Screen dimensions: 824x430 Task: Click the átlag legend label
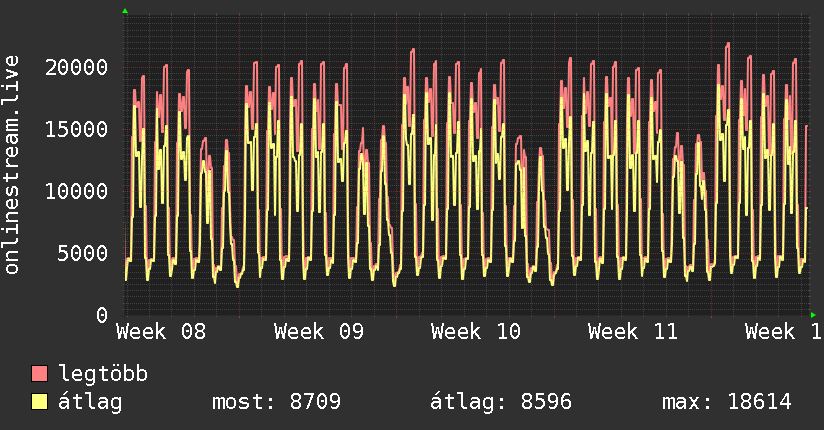(90, 402)
